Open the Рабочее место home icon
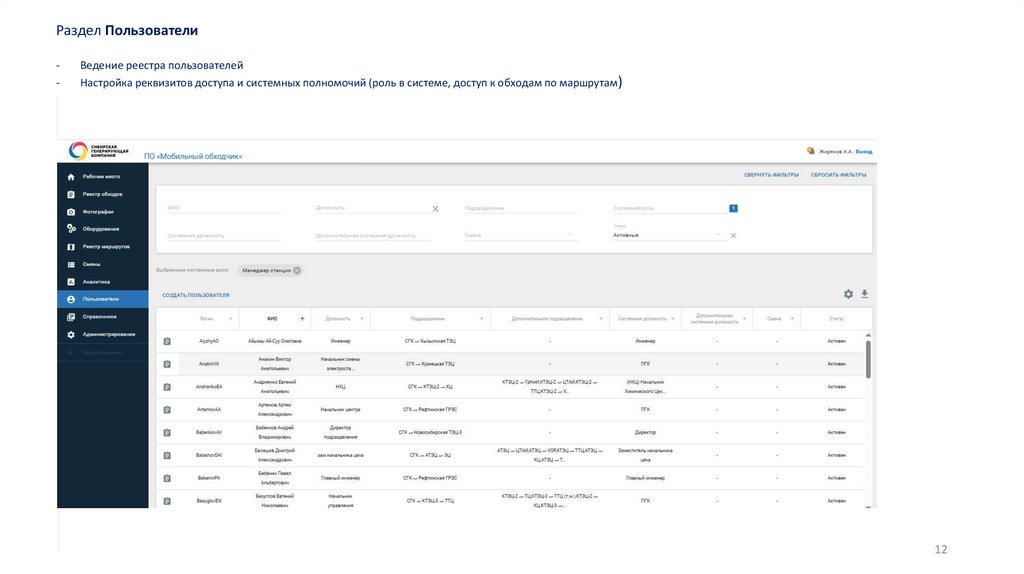1024x574 pixels. click(71, 176)
